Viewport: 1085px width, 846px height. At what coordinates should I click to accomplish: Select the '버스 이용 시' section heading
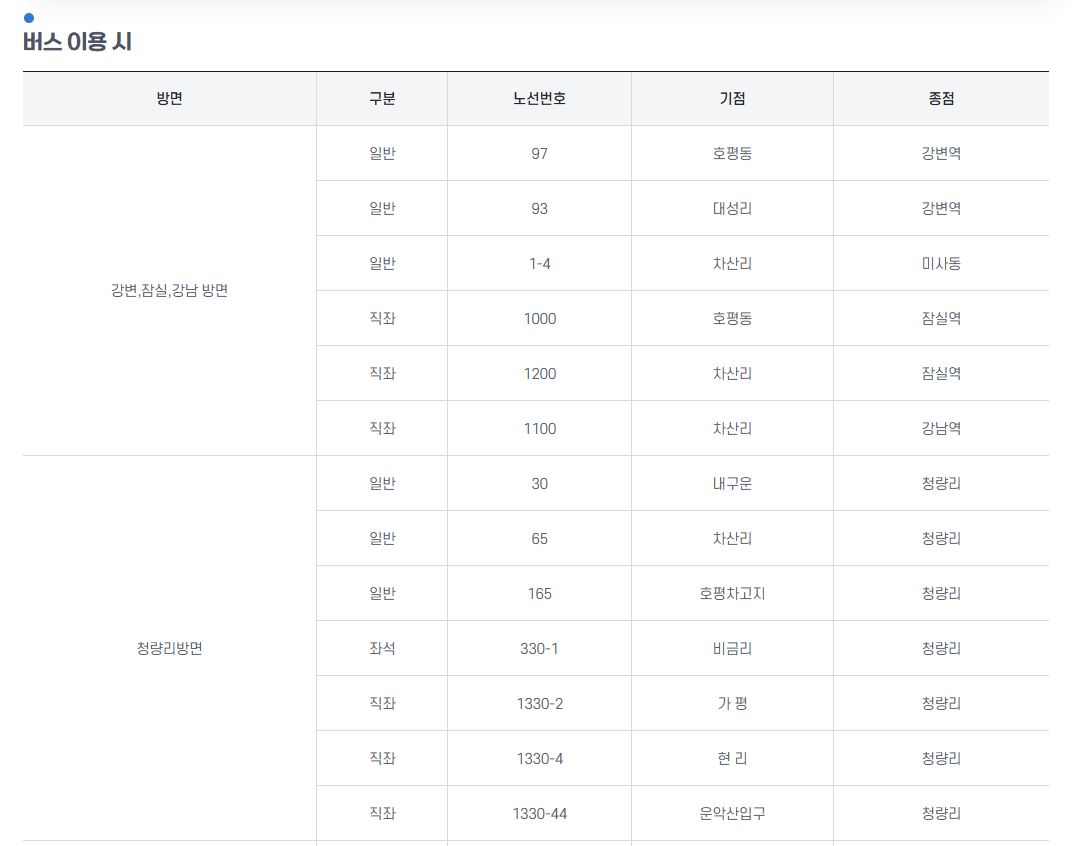pos(78,43)
